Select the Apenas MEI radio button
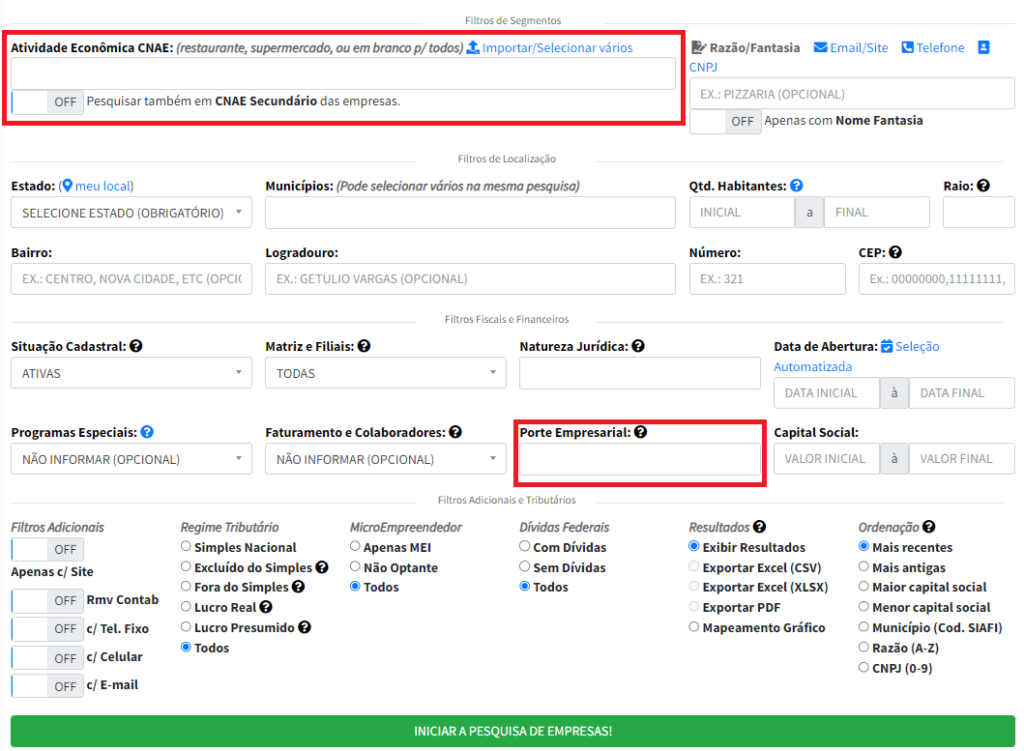The image size is (1024, 751). tap(355, 546)
